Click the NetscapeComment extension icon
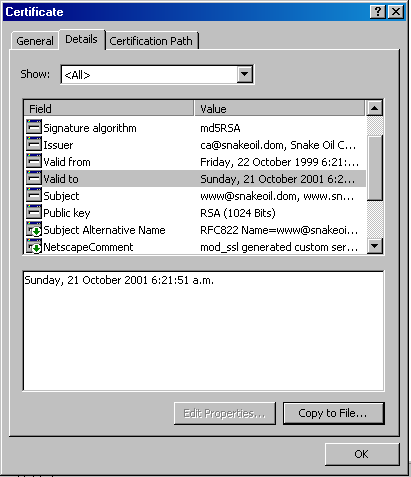Image resolution: width=411 pixels, height=477 pixels. [x=34, y=246]
